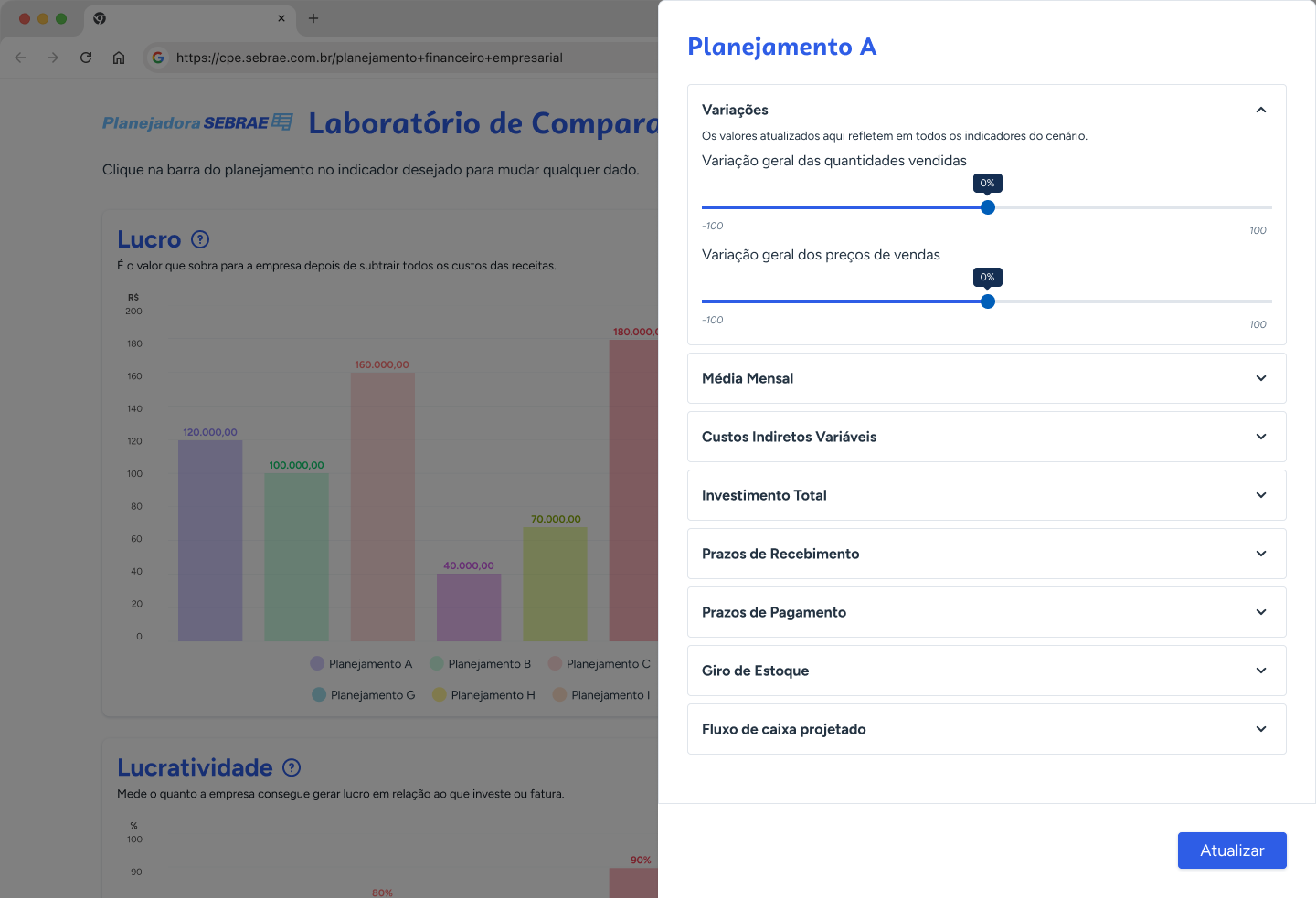Click the browser home icon

coord(119,58)
